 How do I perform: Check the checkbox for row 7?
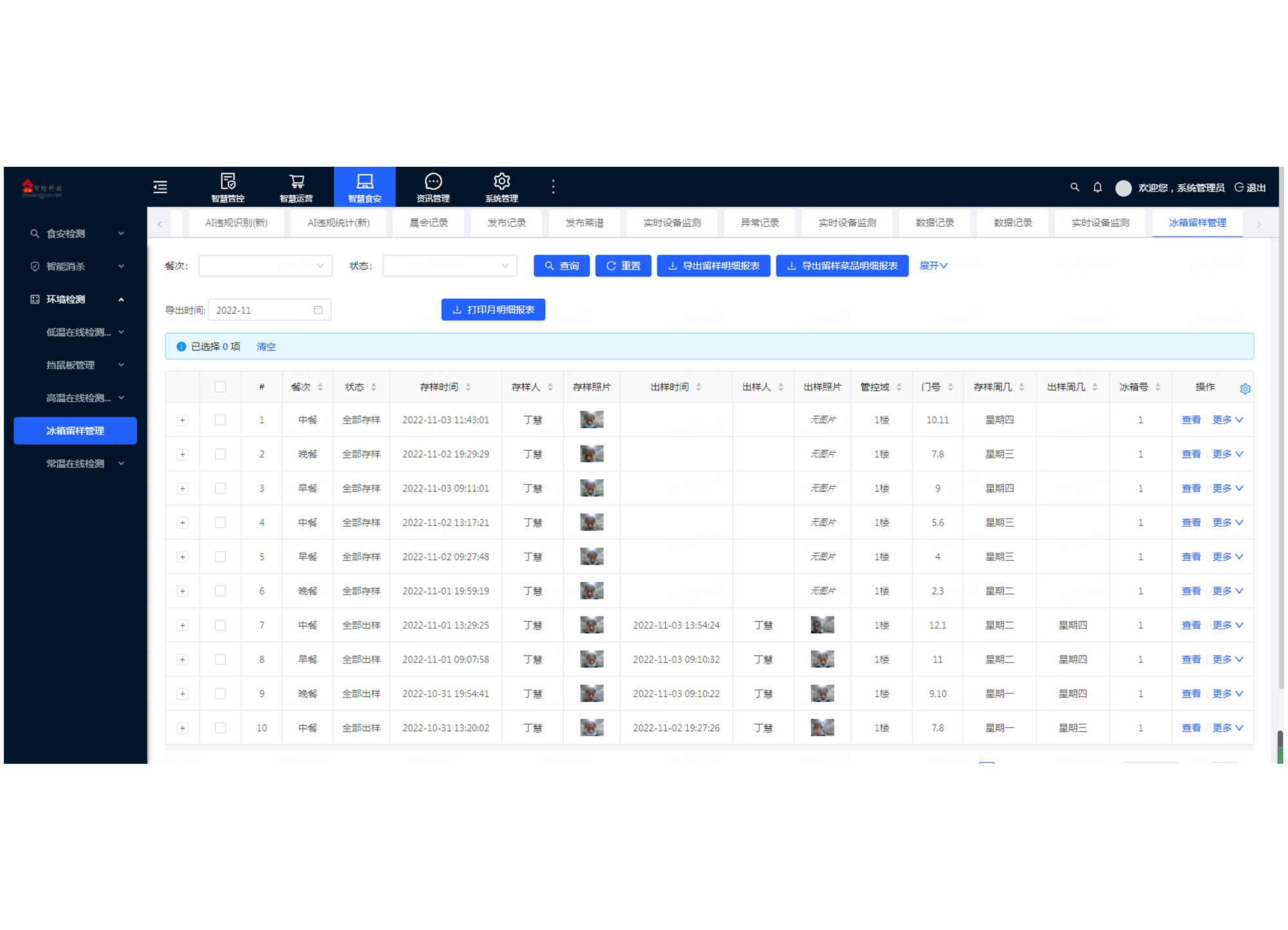[220, 625]
